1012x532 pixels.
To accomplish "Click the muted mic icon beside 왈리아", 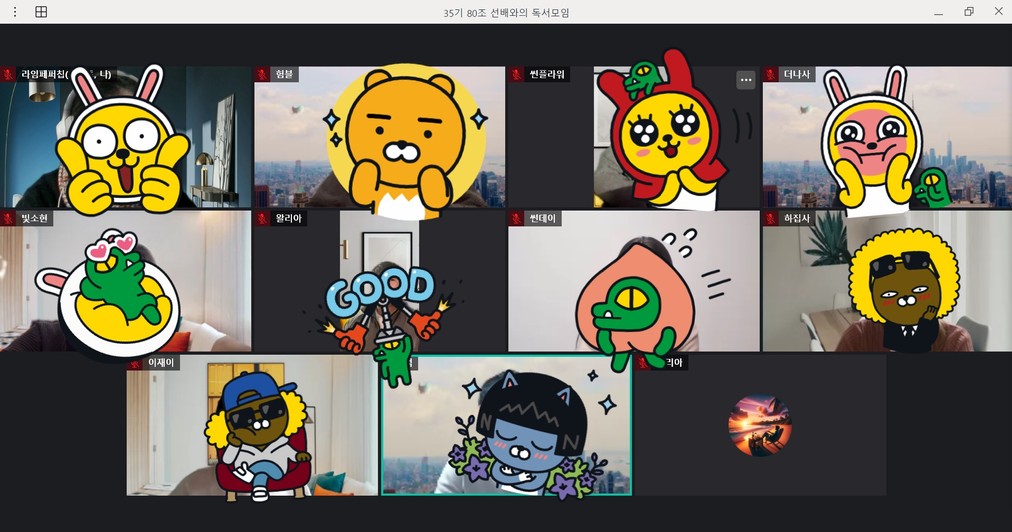I will point(262,218).
